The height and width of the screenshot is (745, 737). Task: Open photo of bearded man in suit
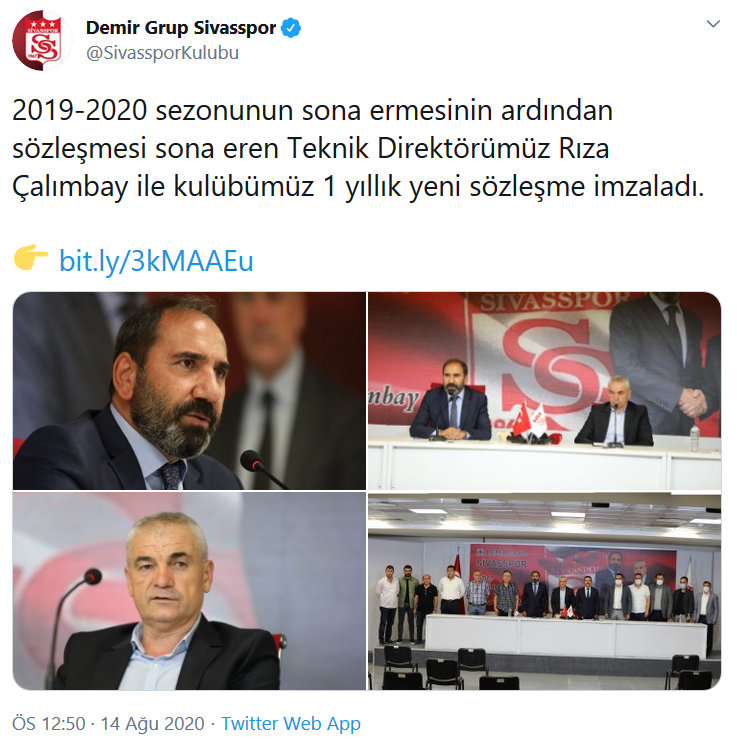[x=189, y=391]
